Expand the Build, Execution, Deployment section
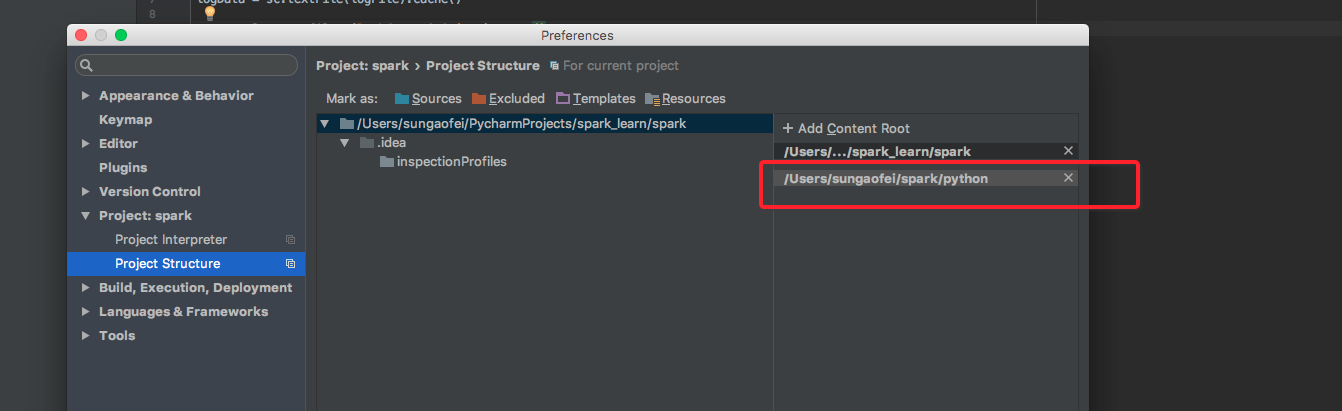1342x411 pixels. pos(85,288)
